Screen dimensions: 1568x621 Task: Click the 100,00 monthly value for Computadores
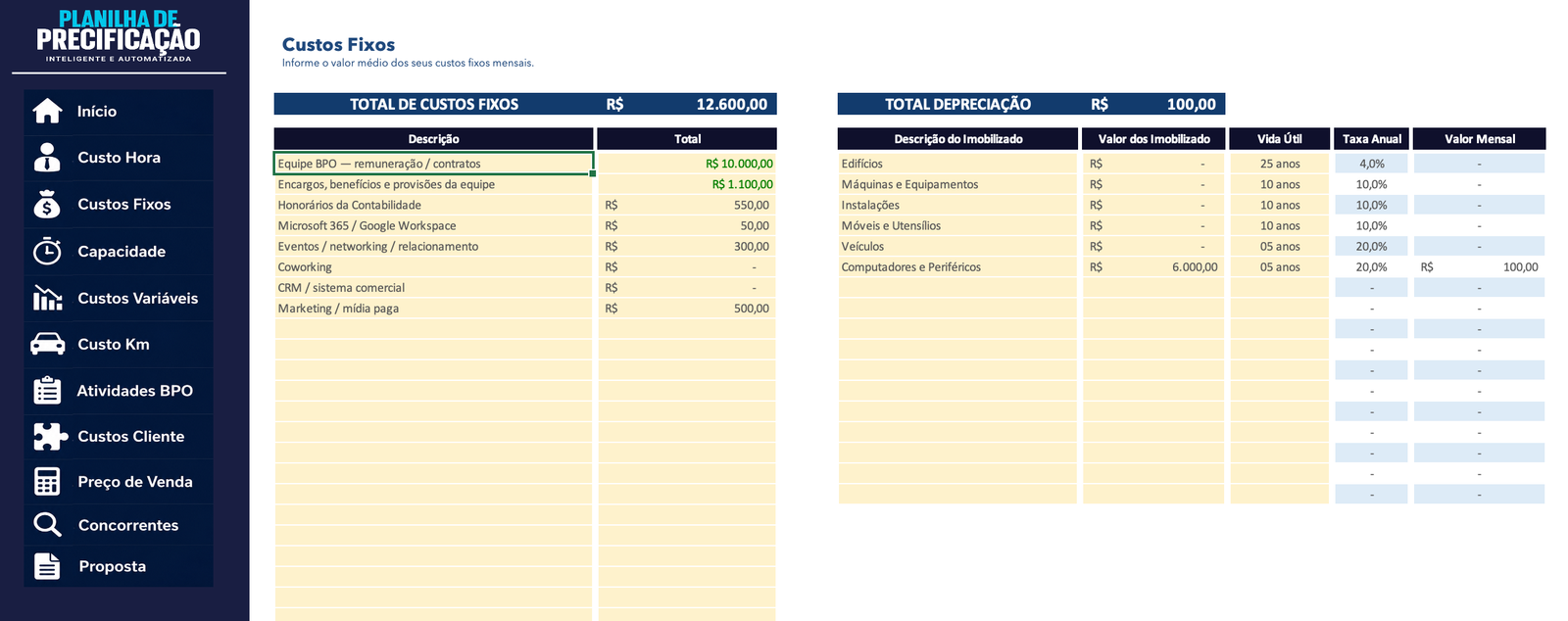tap(1479, 266)
